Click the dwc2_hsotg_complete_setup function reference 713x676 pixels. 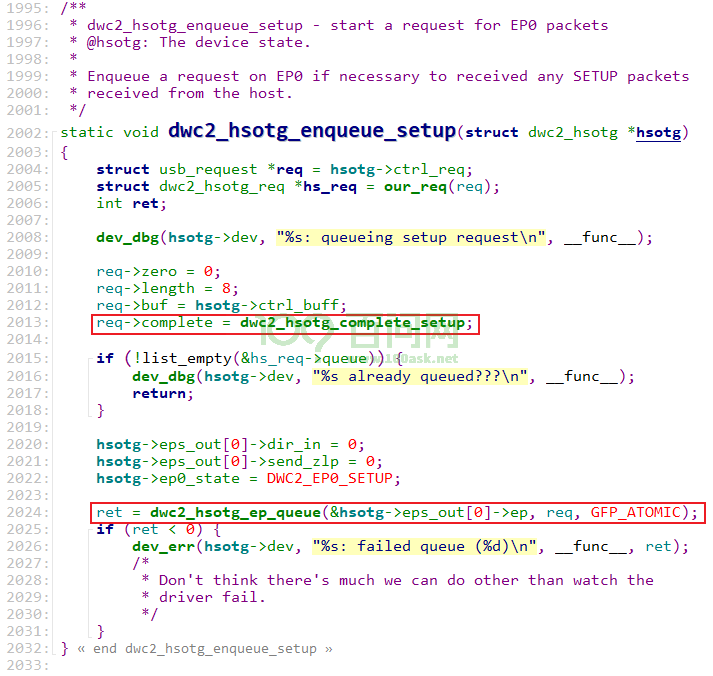[352, 323]
